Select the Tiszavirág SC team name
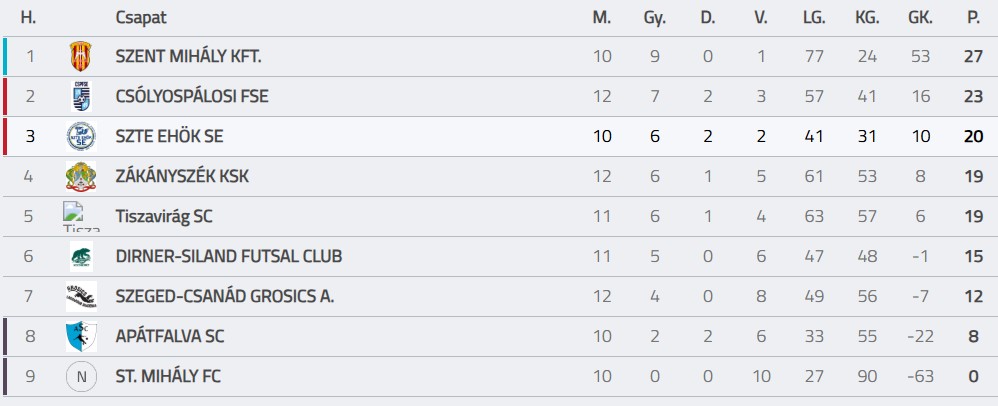This screenshot has width=998, height=406. (164, 217)
